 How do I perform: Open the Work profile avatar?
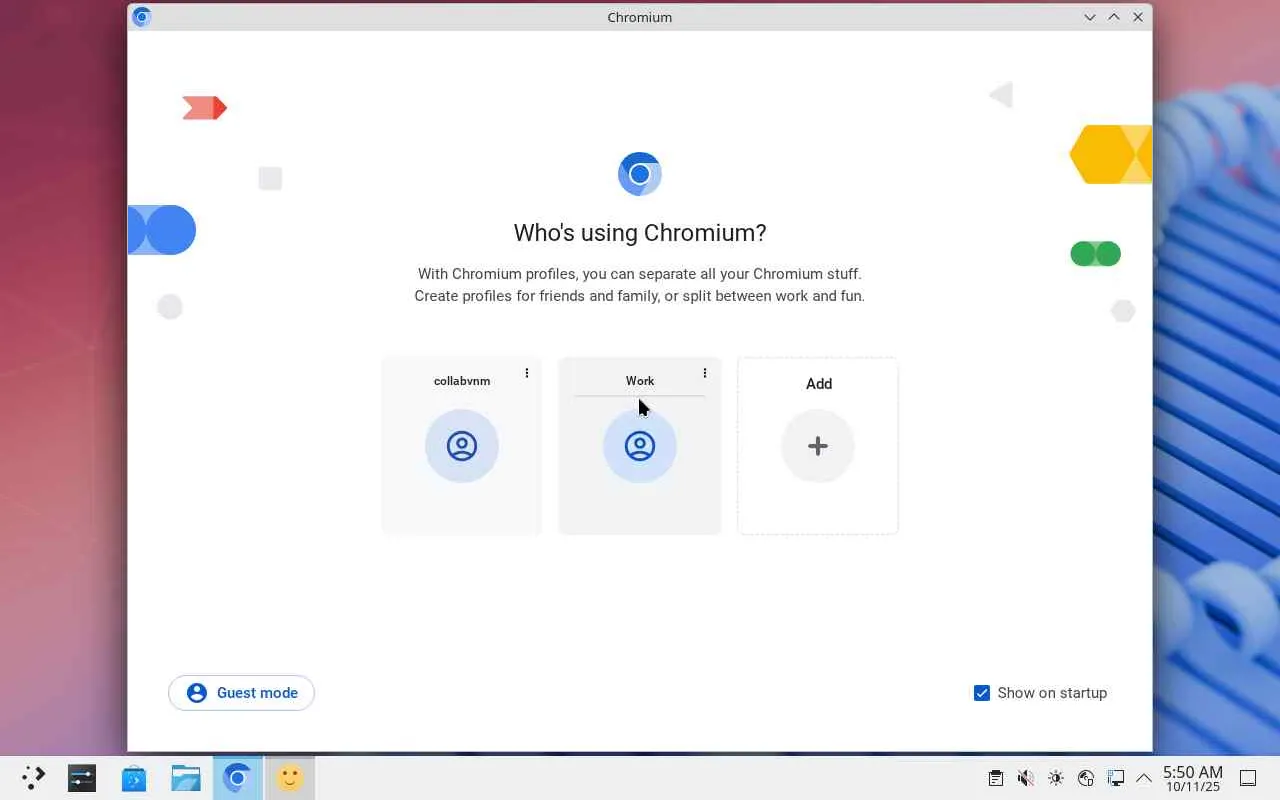point(640,446)
